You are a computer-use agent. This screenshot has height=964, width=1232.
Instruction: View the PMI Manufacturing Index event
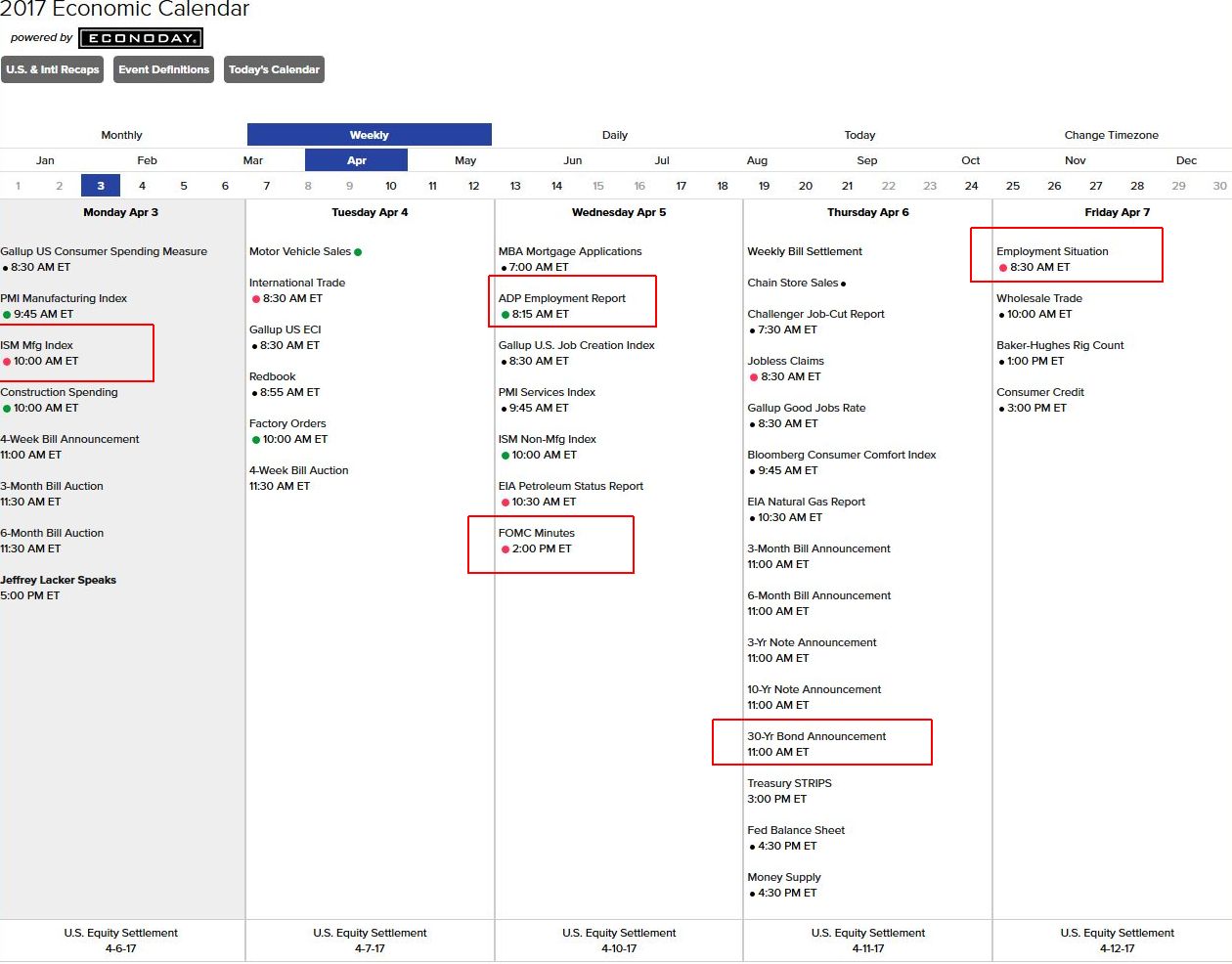click(x=64, y=298)
